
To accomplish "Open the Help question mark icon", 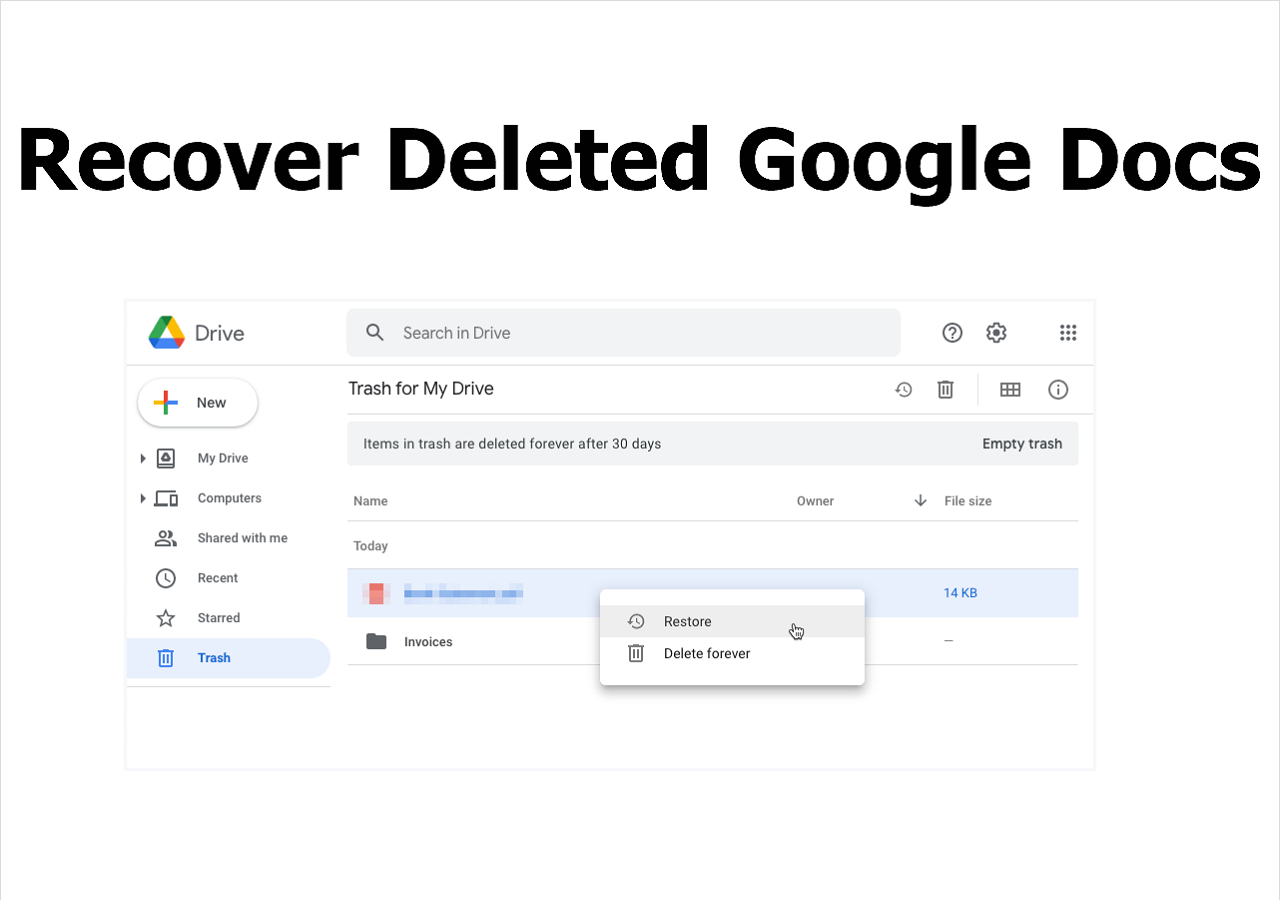I will coord(952,333).
